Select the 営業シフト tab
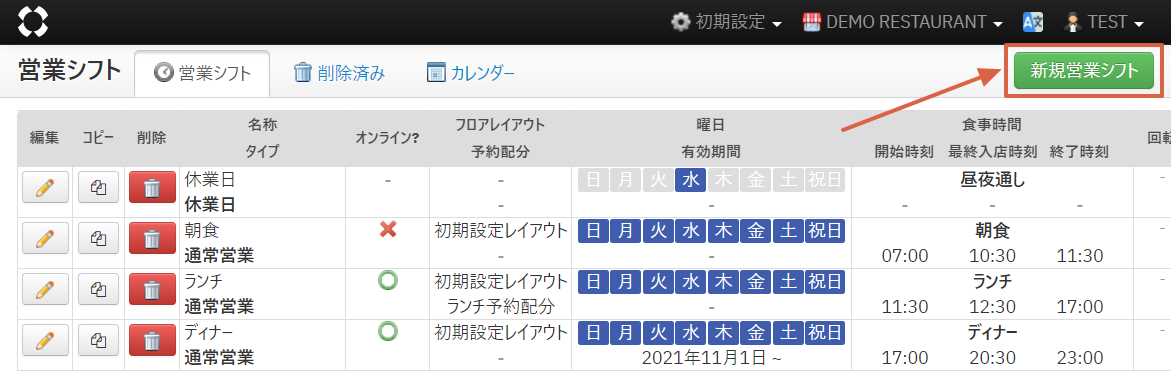Screen dimensions: 1171x383 point(202,74)
